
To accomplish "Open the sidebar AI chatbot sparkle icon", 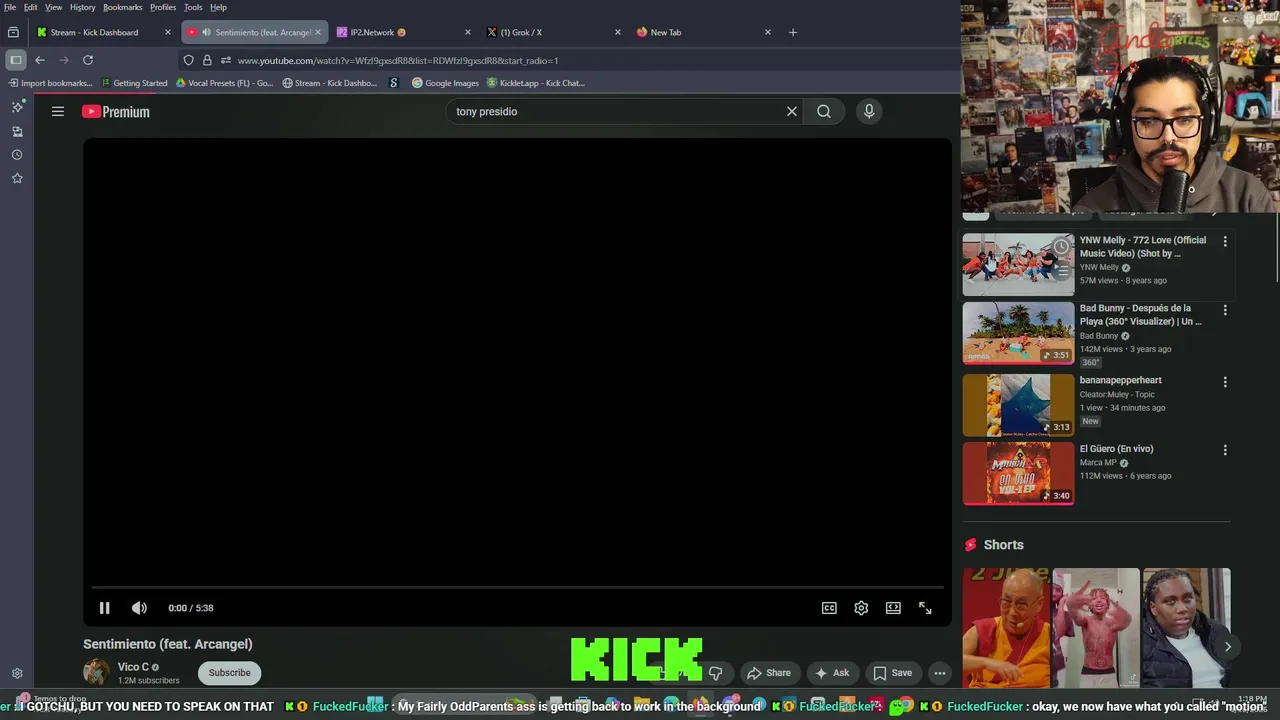I will tap(17, 106).
